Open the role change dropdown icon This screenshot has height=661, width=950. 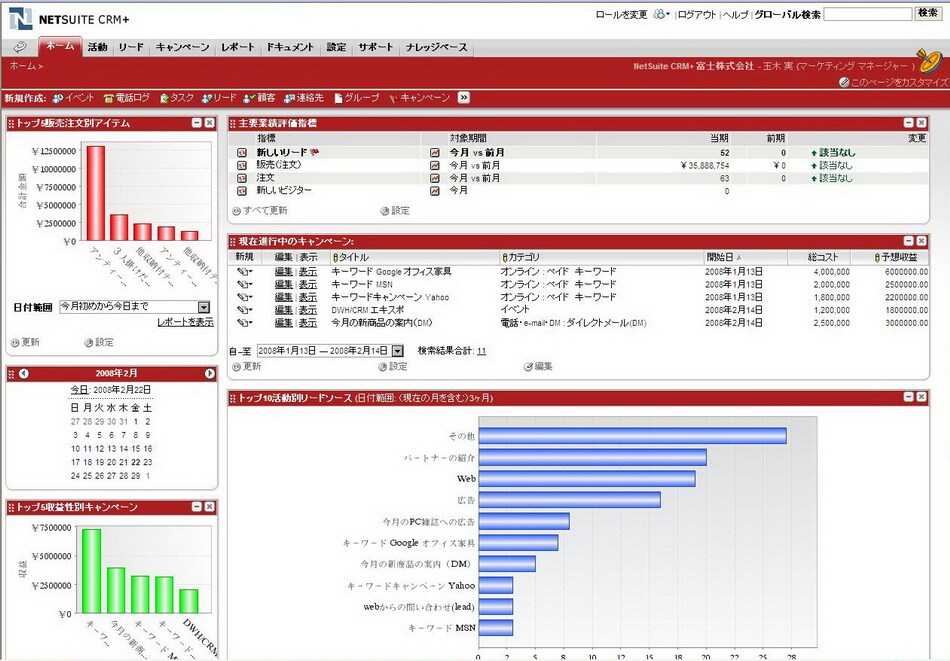coord(661,14)
